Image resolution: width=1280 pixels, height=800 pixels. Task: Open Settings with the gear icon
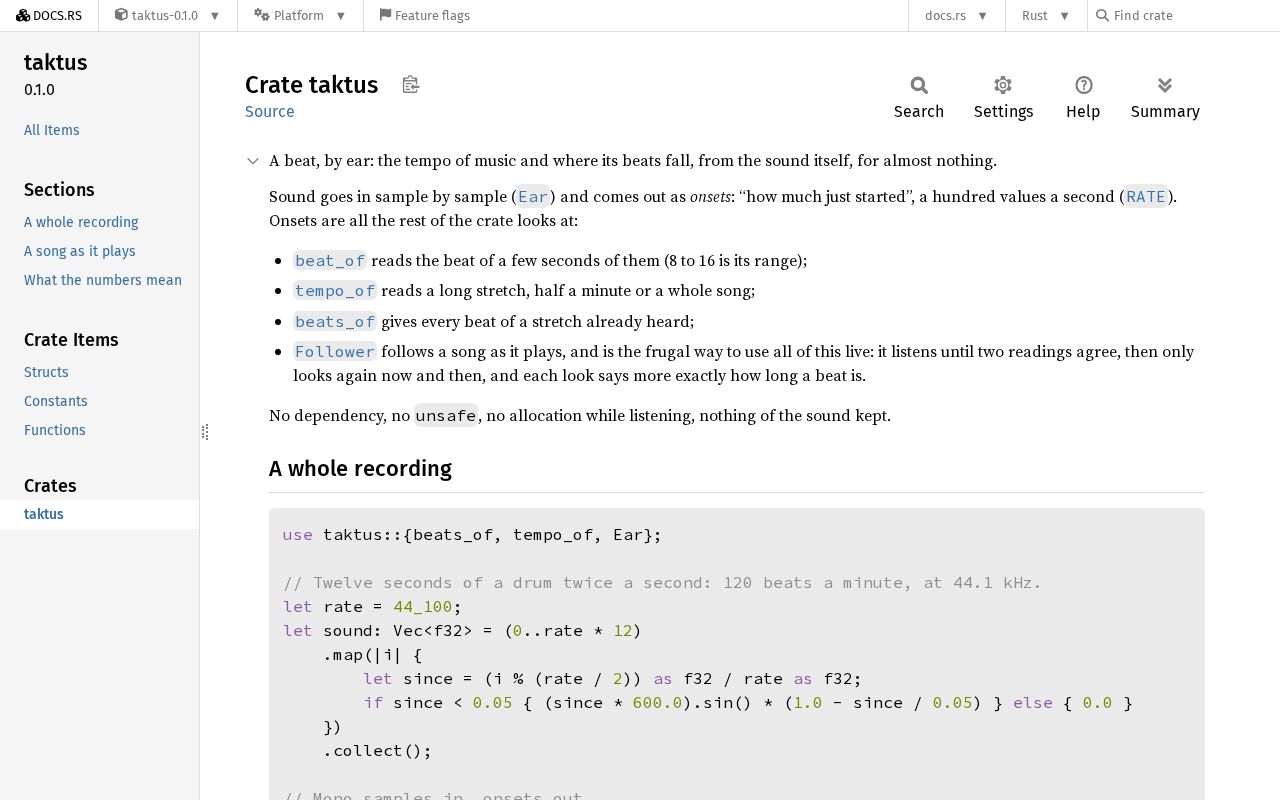(x=1003, y=98)
